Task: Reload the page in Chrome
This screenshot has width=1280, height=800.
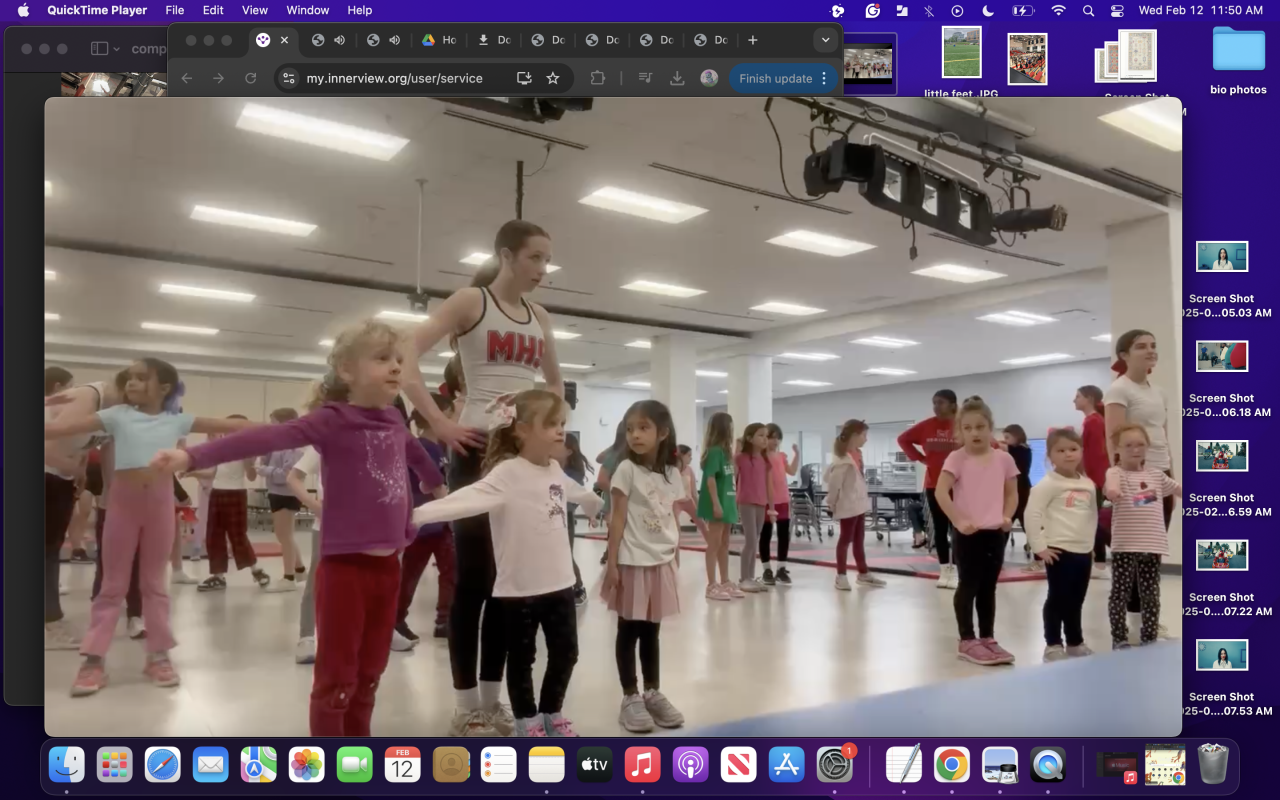Action: (x=251, y=78)
